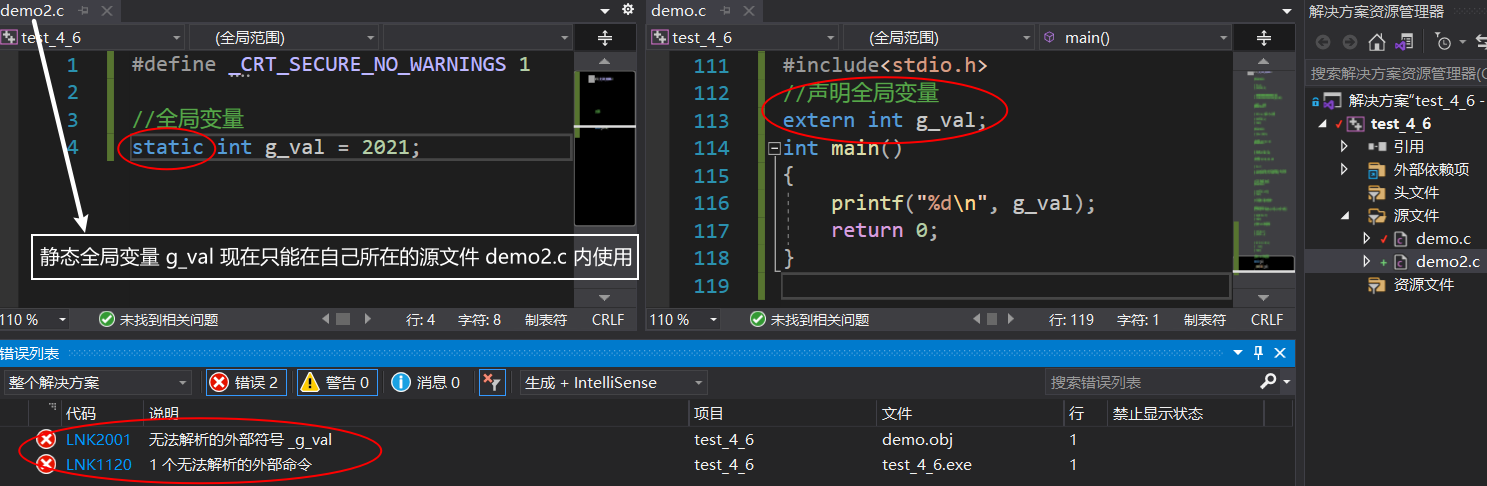Click demo2.c horizontal scrollbar right arrow
The height and width of the screenshot is (486, 1487).
(x=369, y=320)
